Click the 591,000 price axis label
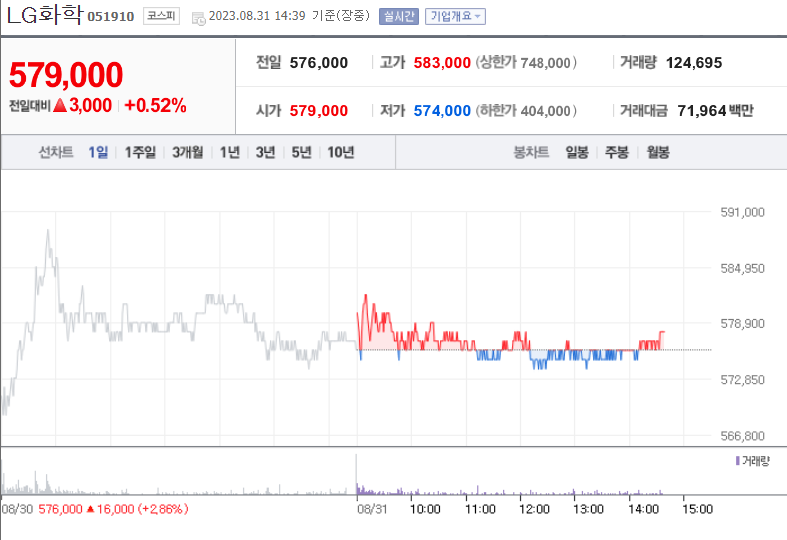 pyautogui.click(x=742, y=212)
